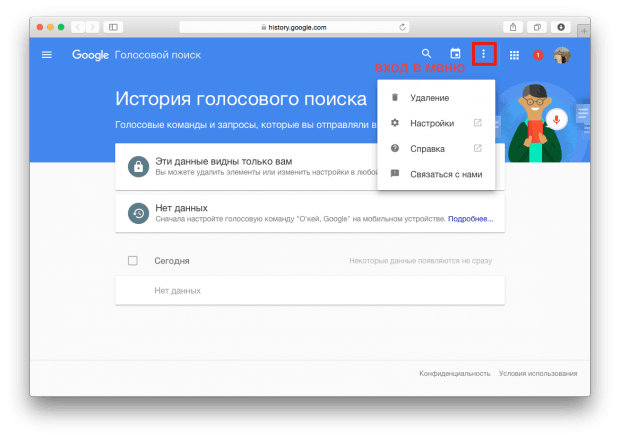Reload the page in Safari
The height and width of the screenshot is (439, 620).
pos(402,26)
